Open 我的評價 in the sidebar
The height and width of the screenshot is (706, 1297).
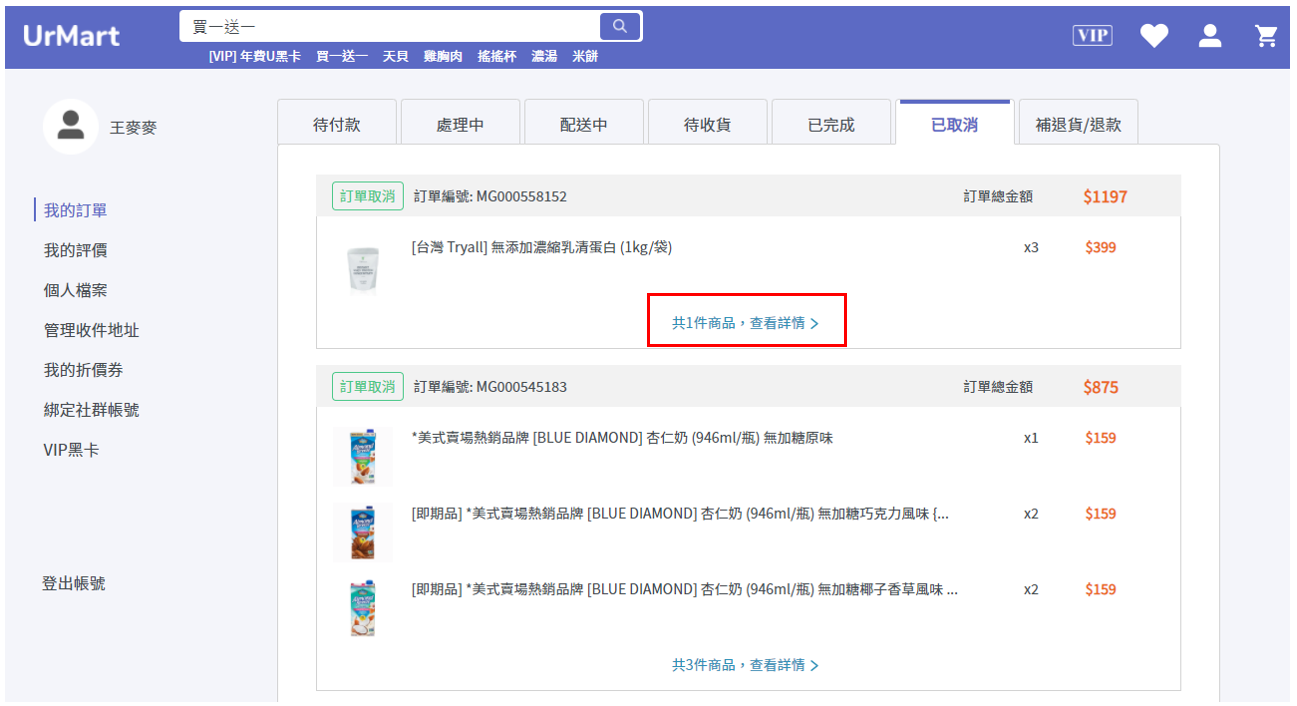(x=75, y=250)
